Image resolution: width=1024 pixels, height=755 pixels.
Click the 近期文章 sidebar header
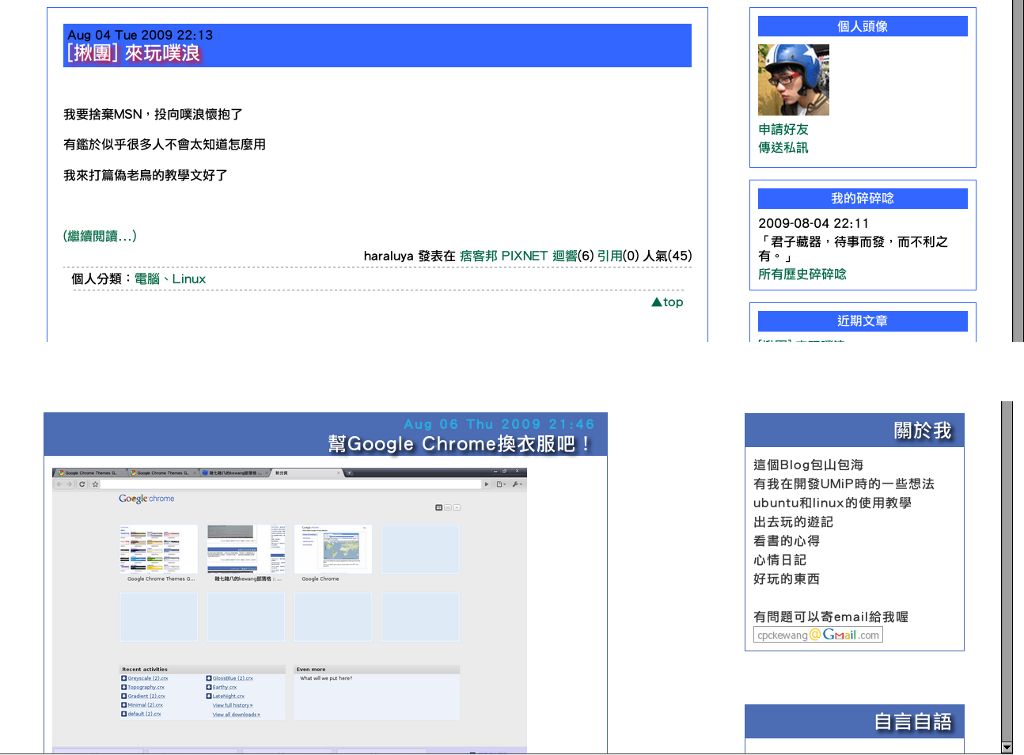pyautogui.click(x=863, y=321)
